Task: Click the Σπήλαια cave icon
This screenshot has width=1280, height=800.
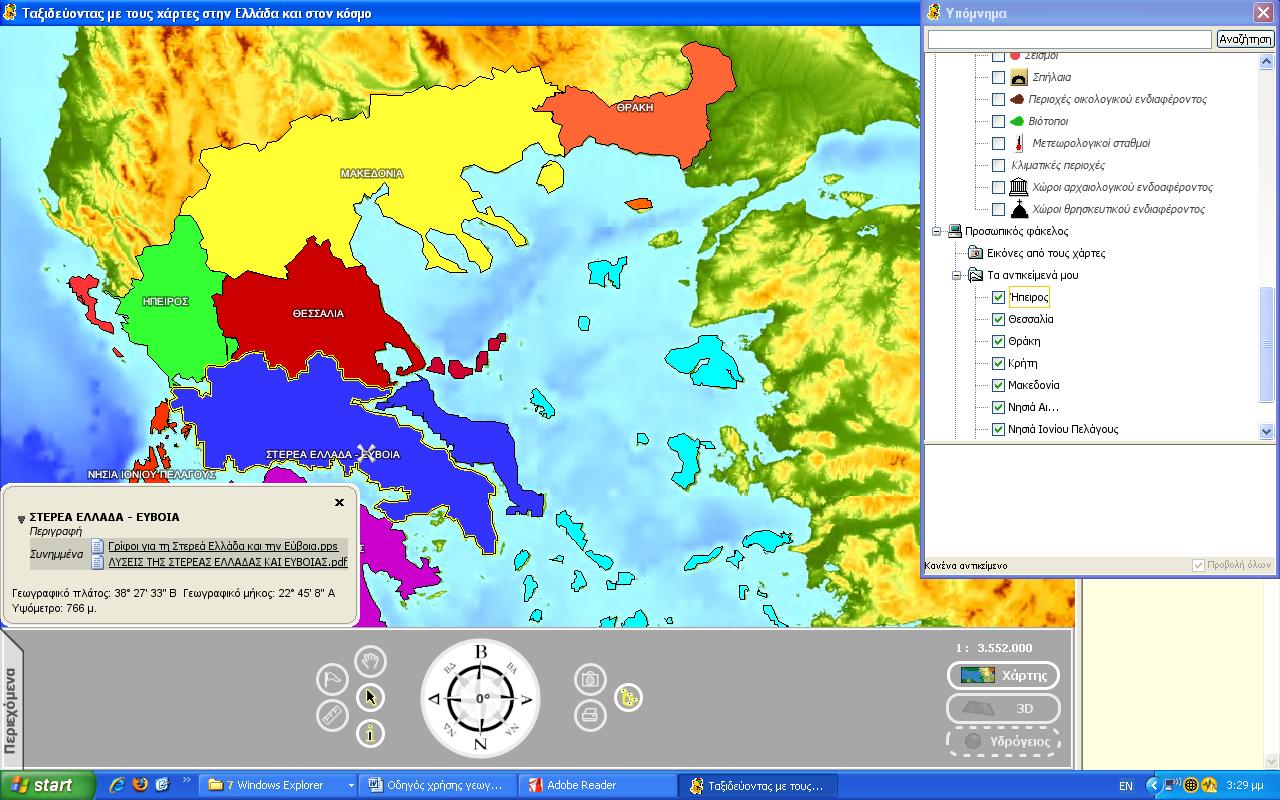Action: [1019, 77]
